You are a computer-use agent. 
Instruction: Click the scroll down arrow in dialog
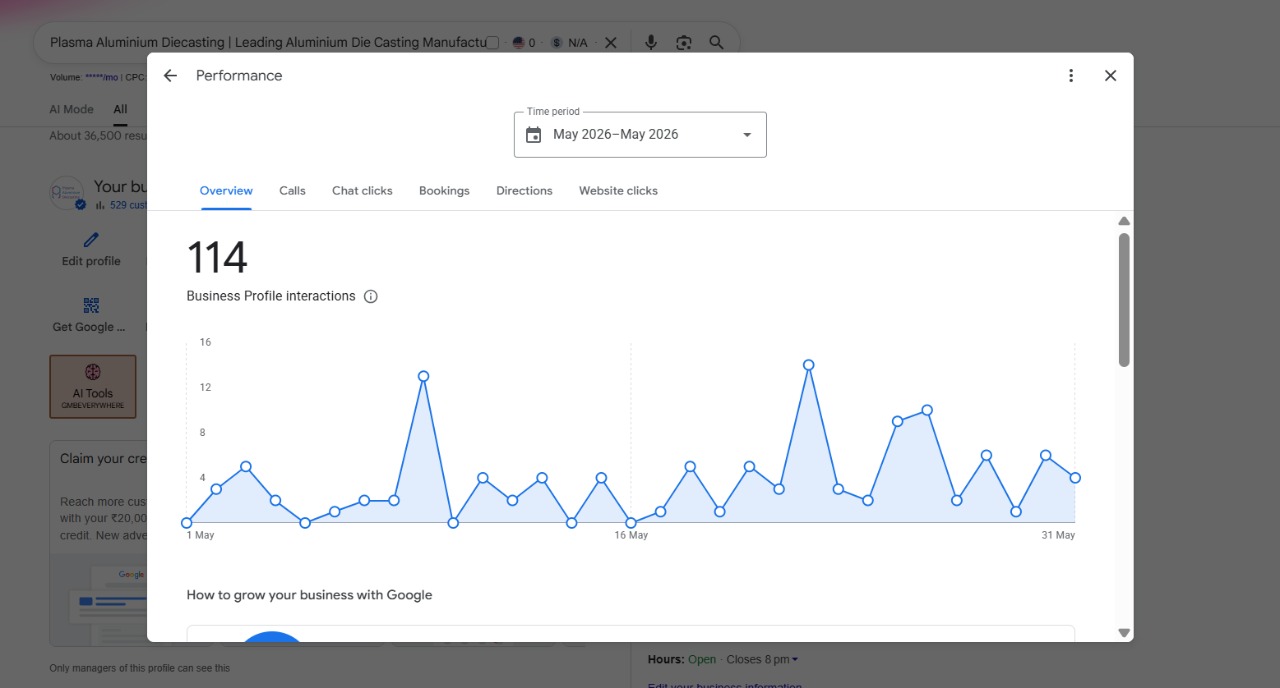[1124, 633]
